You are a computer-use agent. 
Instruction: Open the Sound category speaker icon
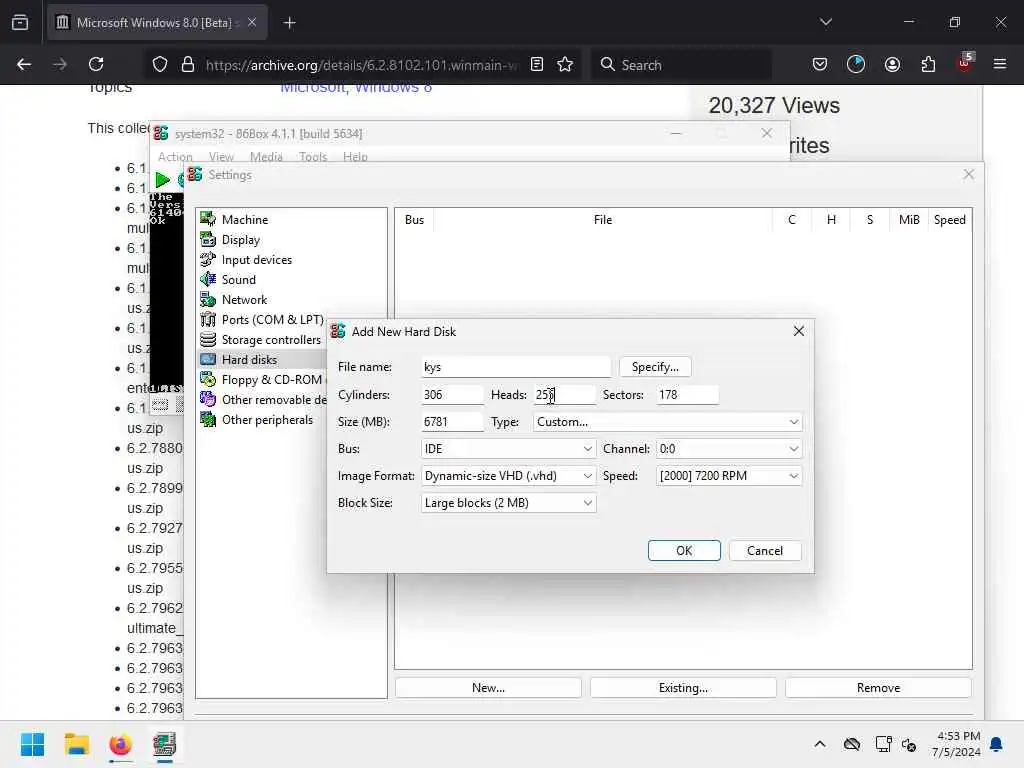(208, 280)
